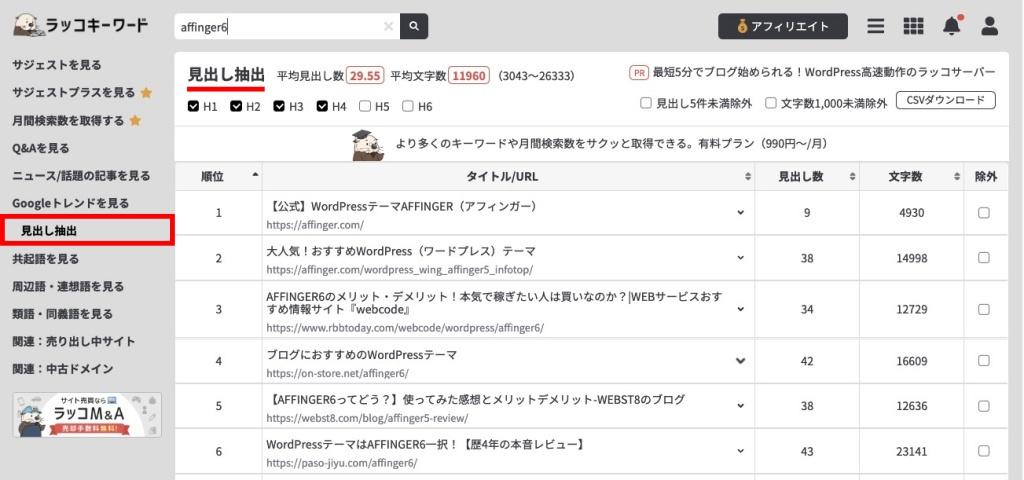
Task: Expand the row 1 headings chevron
Action: [x=741, y=213]
